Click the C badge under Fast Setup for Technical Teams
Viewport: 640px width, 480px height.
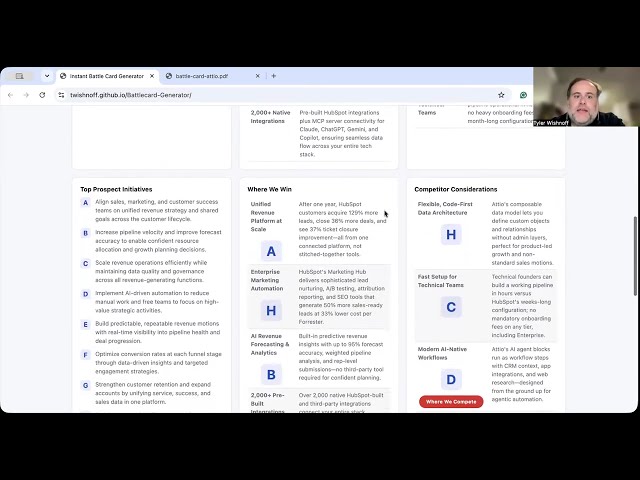coord(451,307)
